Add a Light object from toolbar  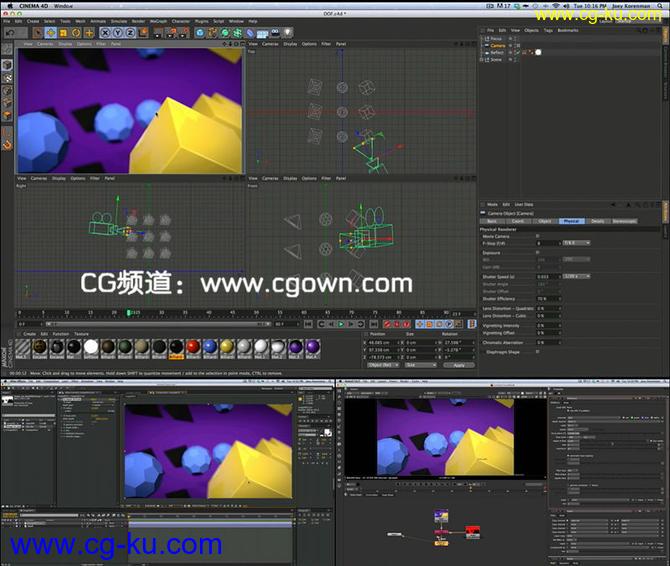[x=288, y=33]
